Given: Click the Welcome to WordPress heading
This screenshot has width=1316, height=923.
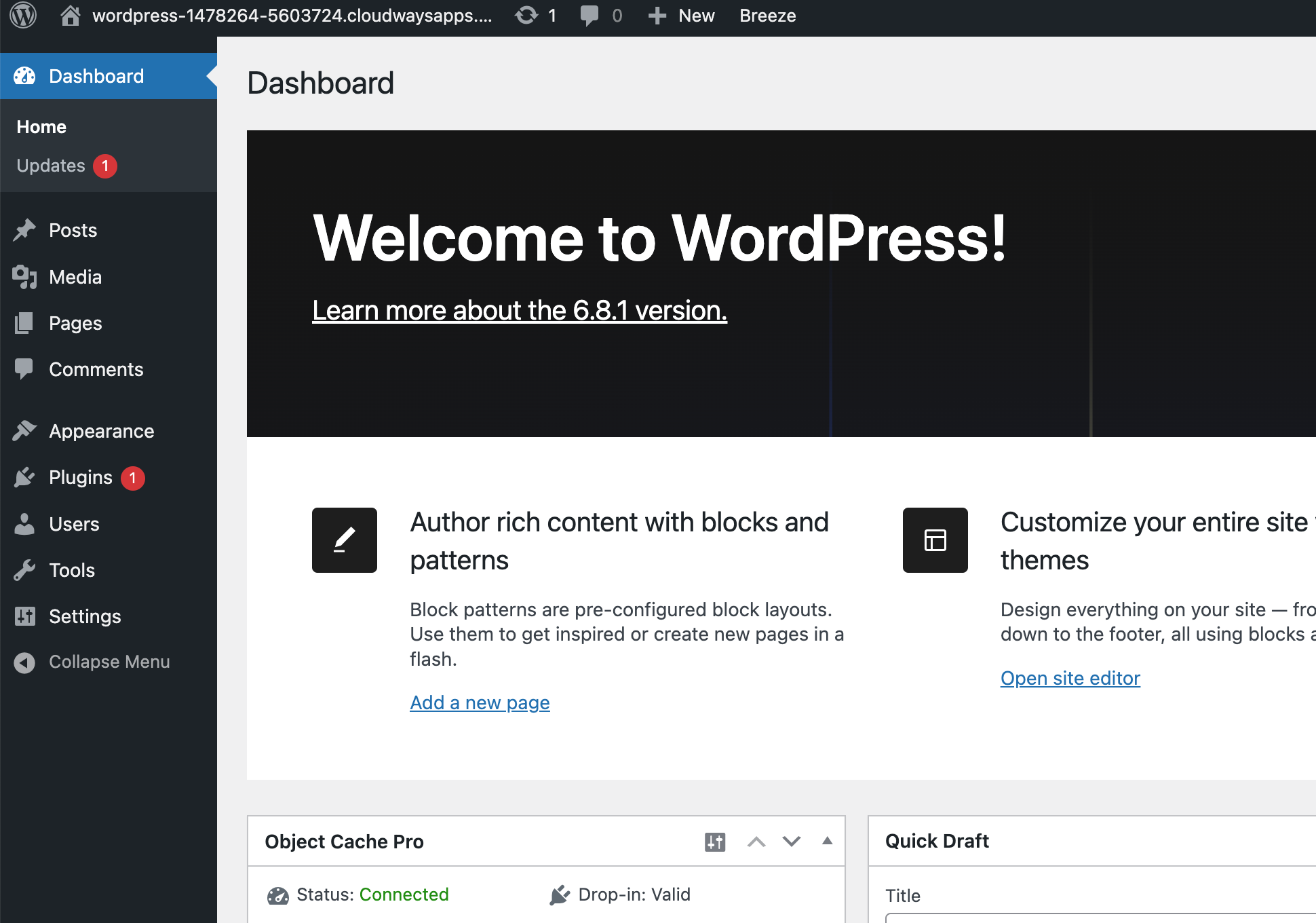Looking at the screenshot, I should tap(660, 238).
